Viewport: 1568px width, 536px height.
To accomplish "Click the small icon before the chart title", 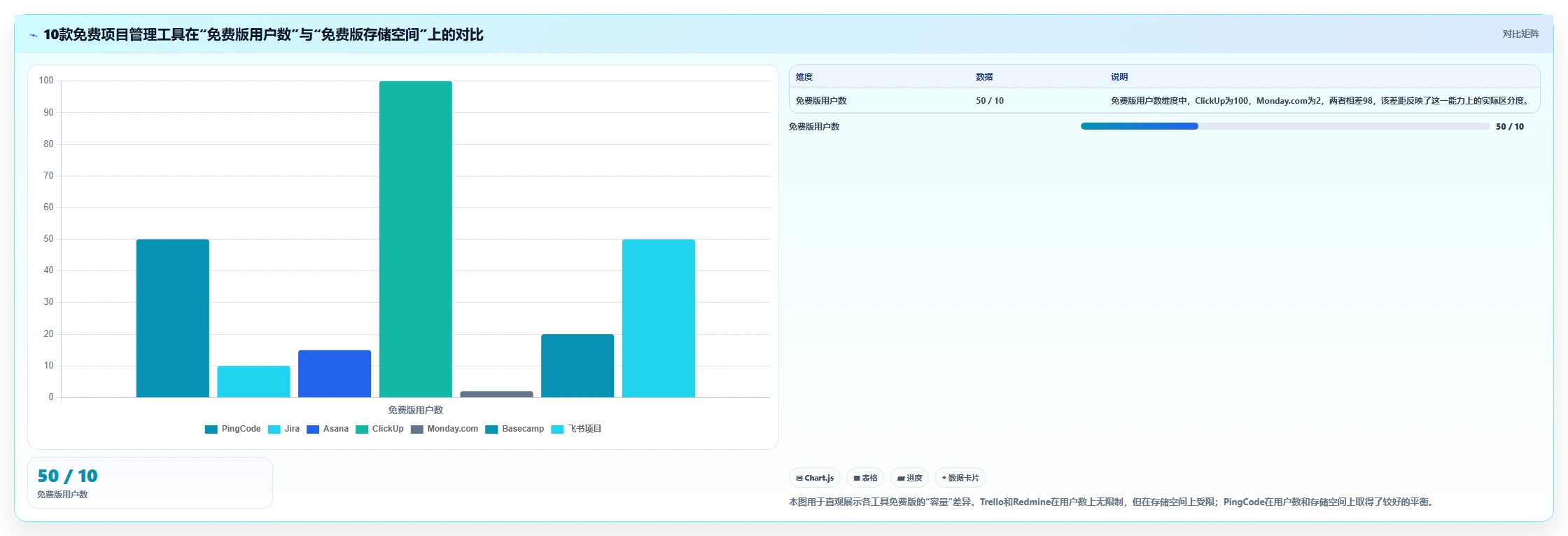I will (33, 35).
